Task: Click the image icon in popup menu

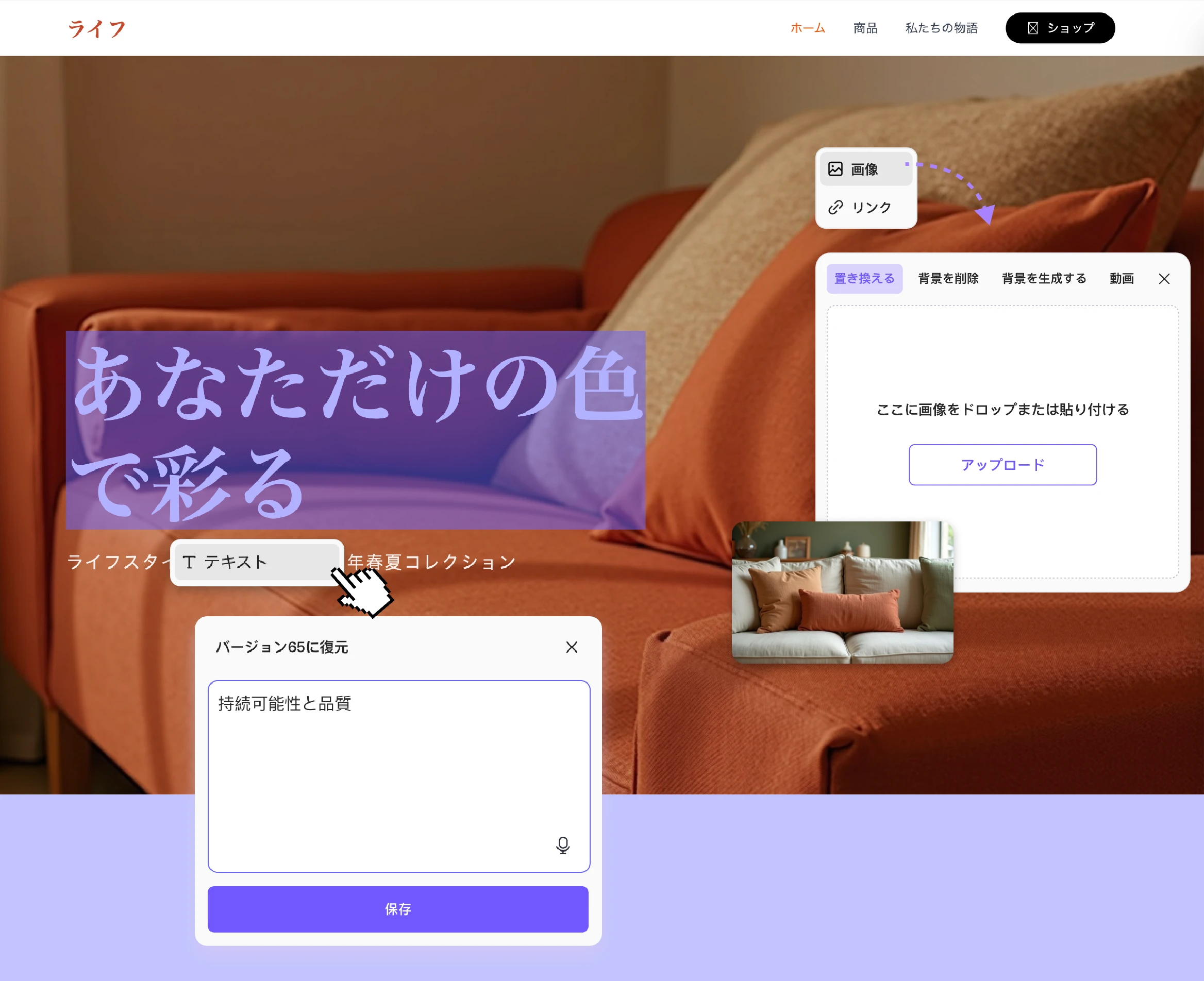Action: (835, 169)
